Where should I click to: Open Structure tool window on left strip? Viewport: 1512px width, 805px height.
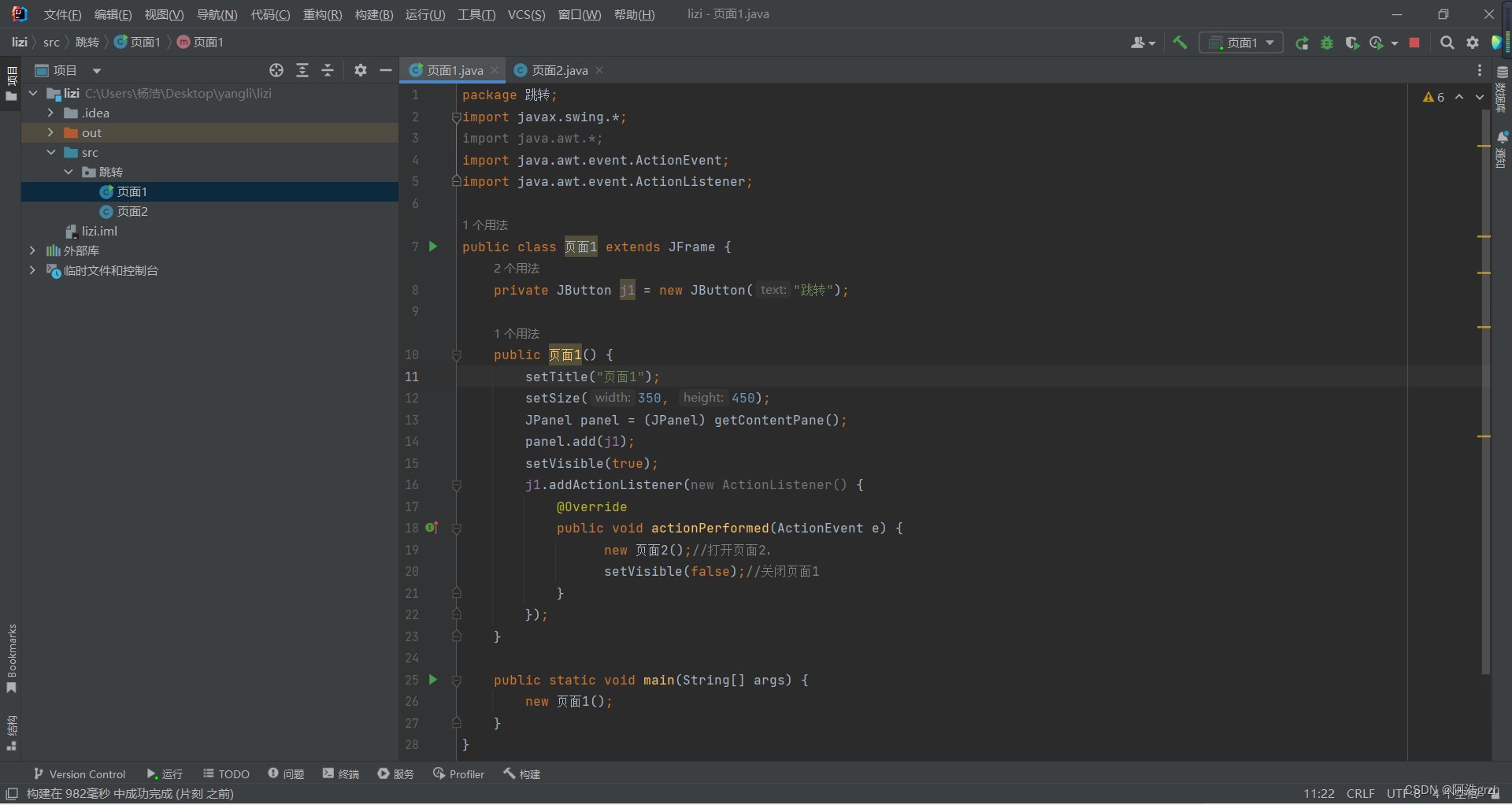[11, 733]
